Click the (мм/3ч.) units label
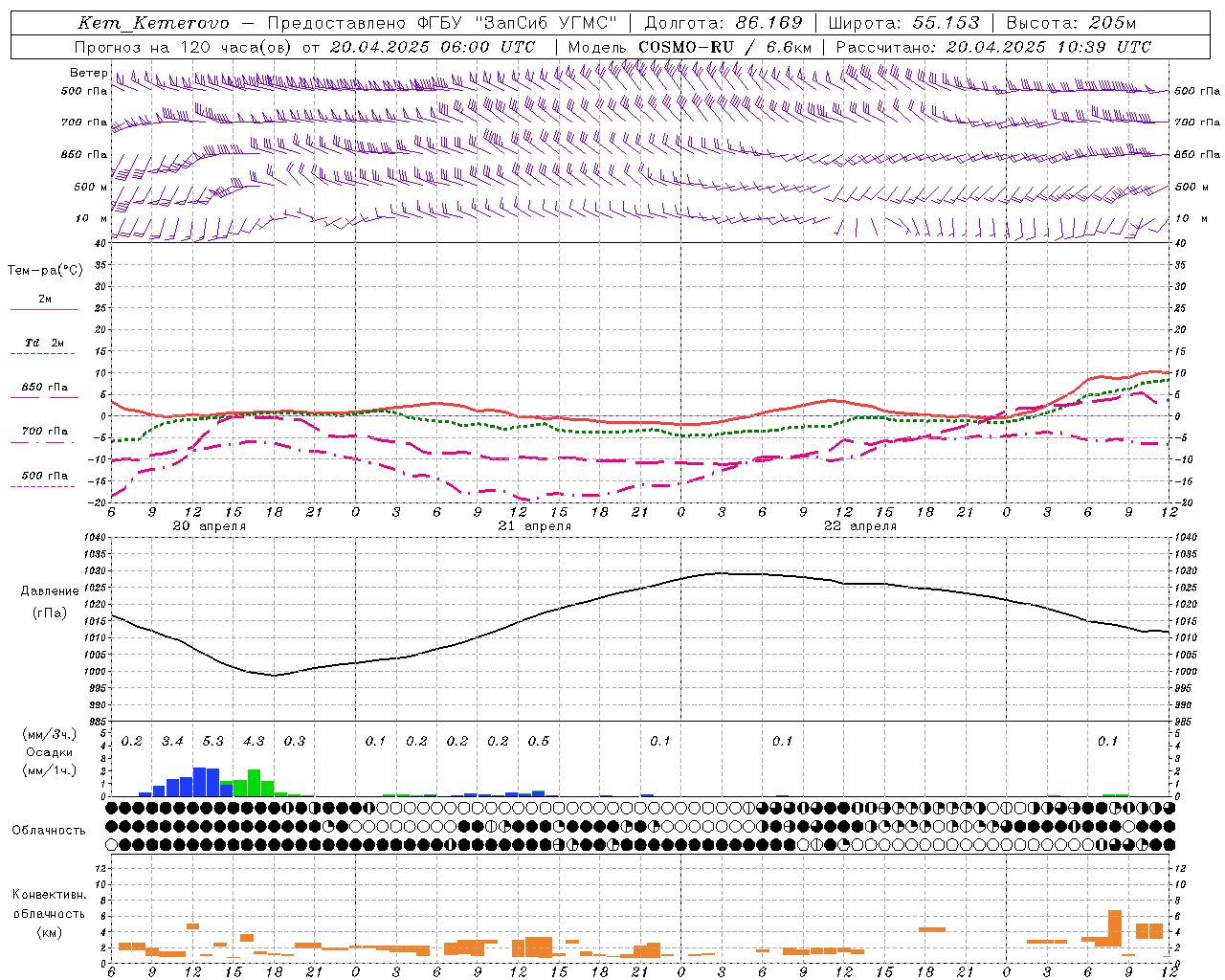This screenshot has height=980, width=1225. 50,735
